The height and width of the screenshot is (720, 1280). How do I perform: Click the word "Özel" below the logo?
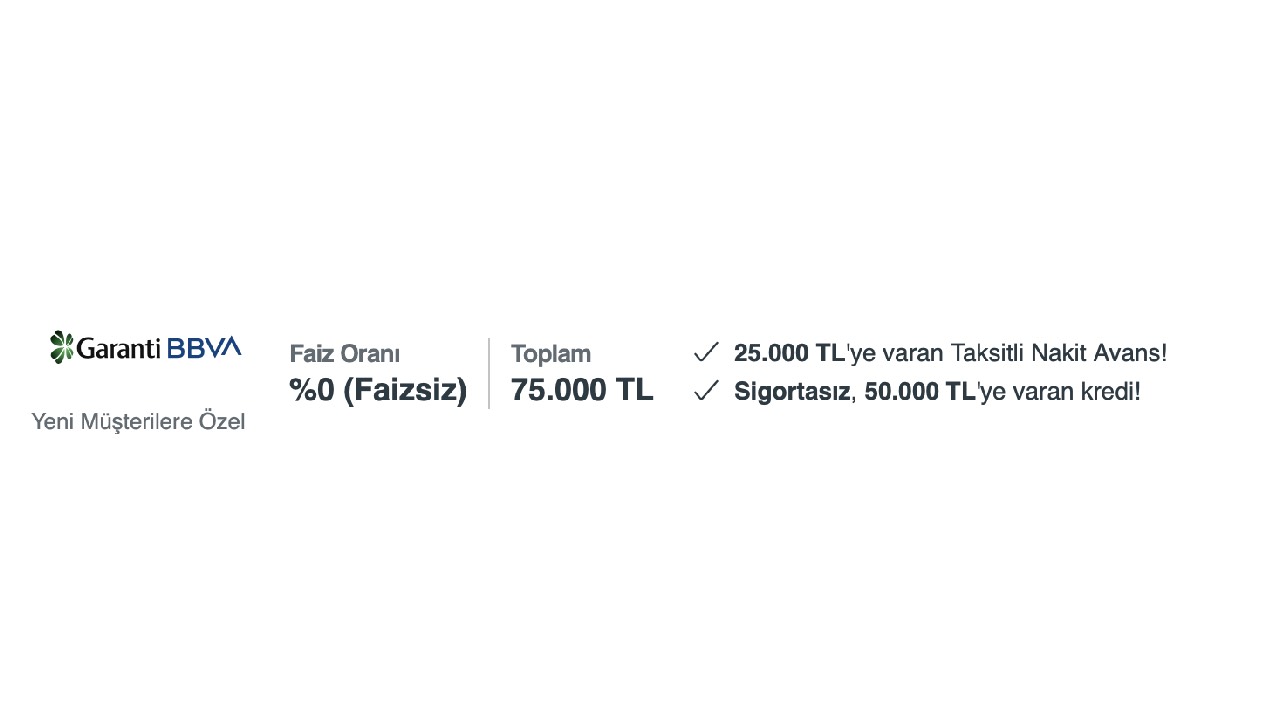222,422
